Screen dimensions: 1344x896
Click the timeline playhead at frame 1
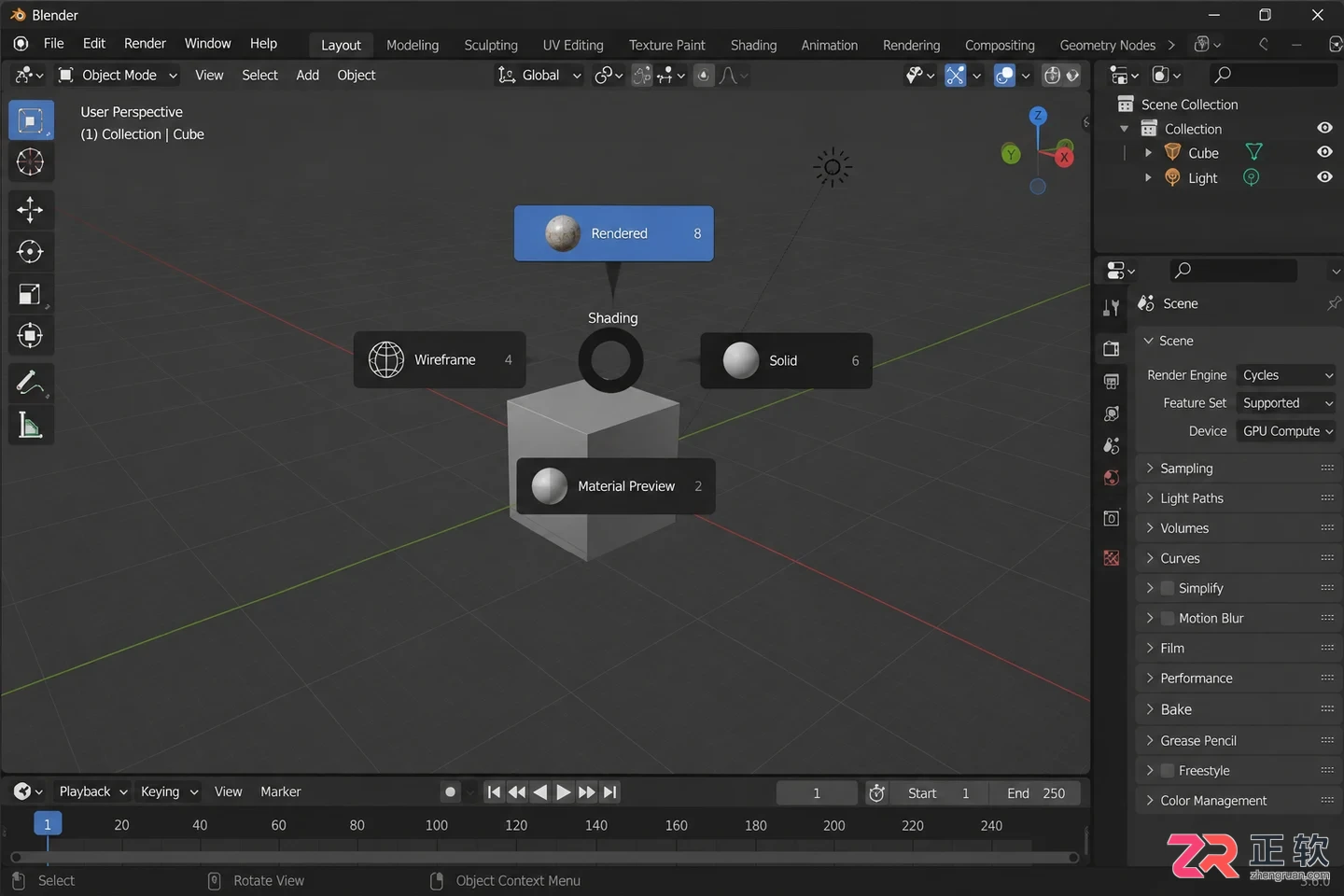tap(48, 825)
